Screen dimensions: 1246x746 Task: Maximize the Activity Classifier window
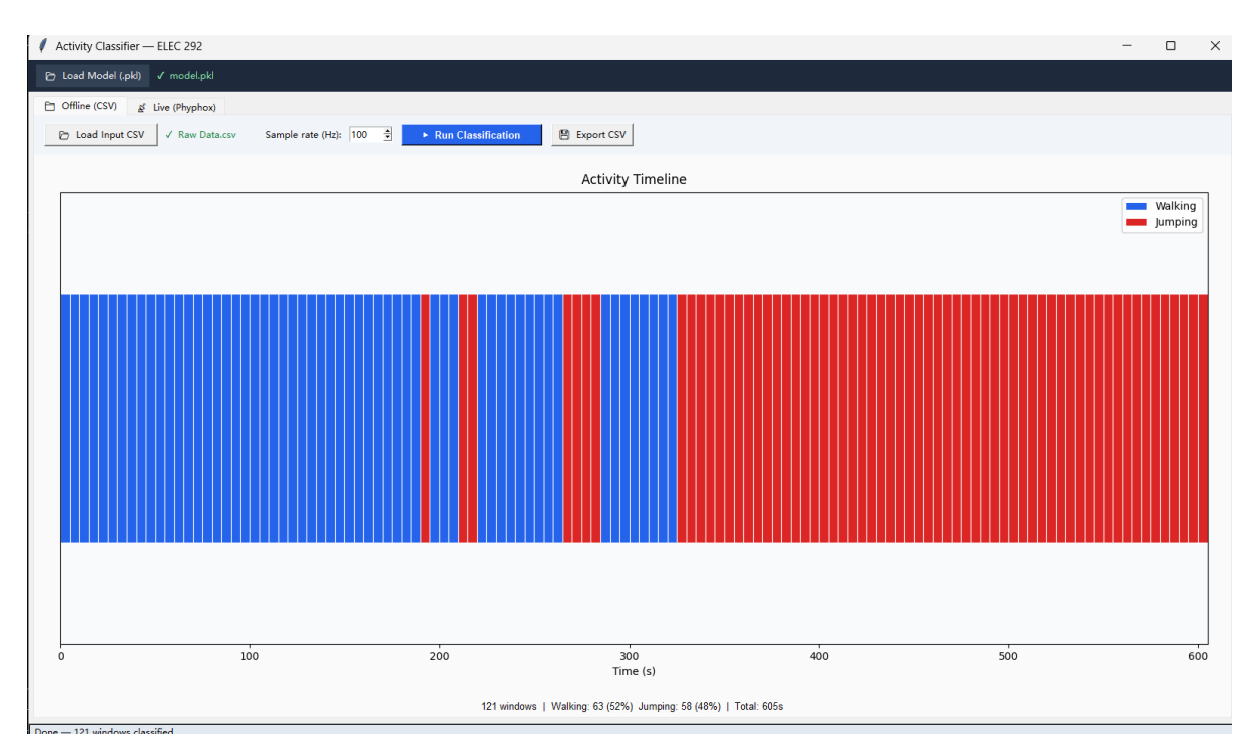pyautogui.click(x=1170, y=46)
